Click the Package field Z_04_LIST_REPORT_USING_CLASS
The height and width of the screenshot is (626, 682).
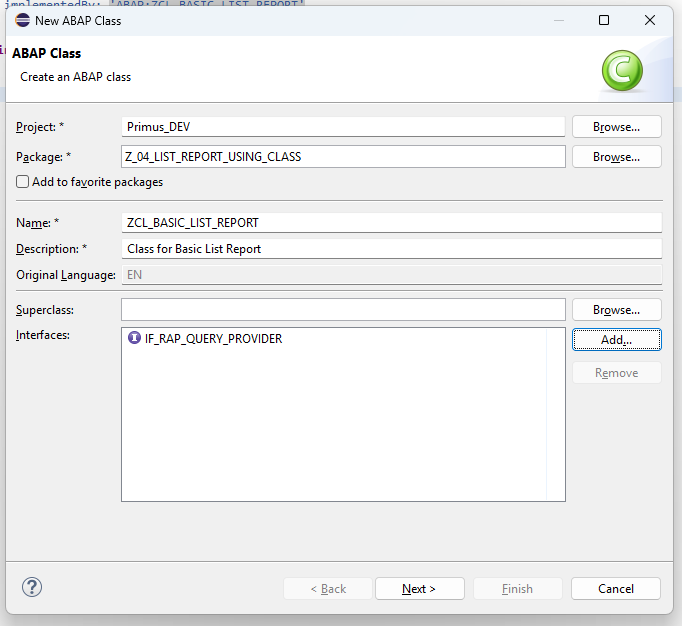point(343,157)
